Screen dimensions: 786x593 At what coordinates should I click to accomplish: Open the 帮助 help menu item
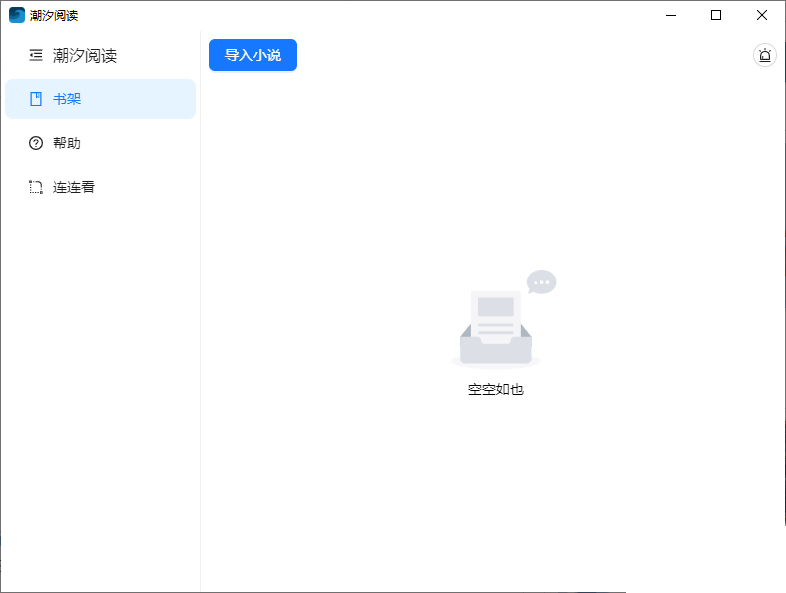click(x=100, y=143)
